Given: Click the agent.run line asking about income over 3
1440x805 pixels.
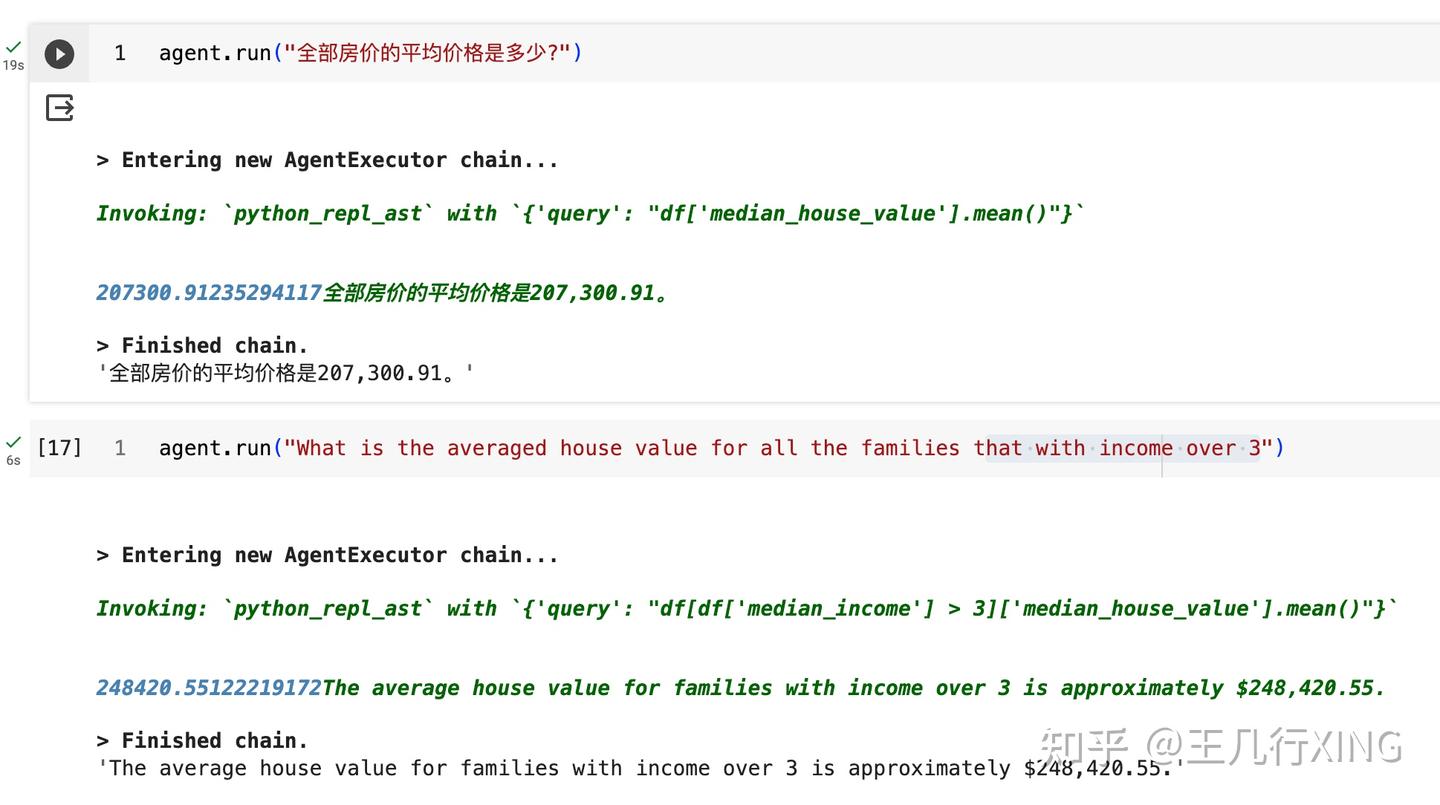Looking at the screenshot, I should pos(720,448).
